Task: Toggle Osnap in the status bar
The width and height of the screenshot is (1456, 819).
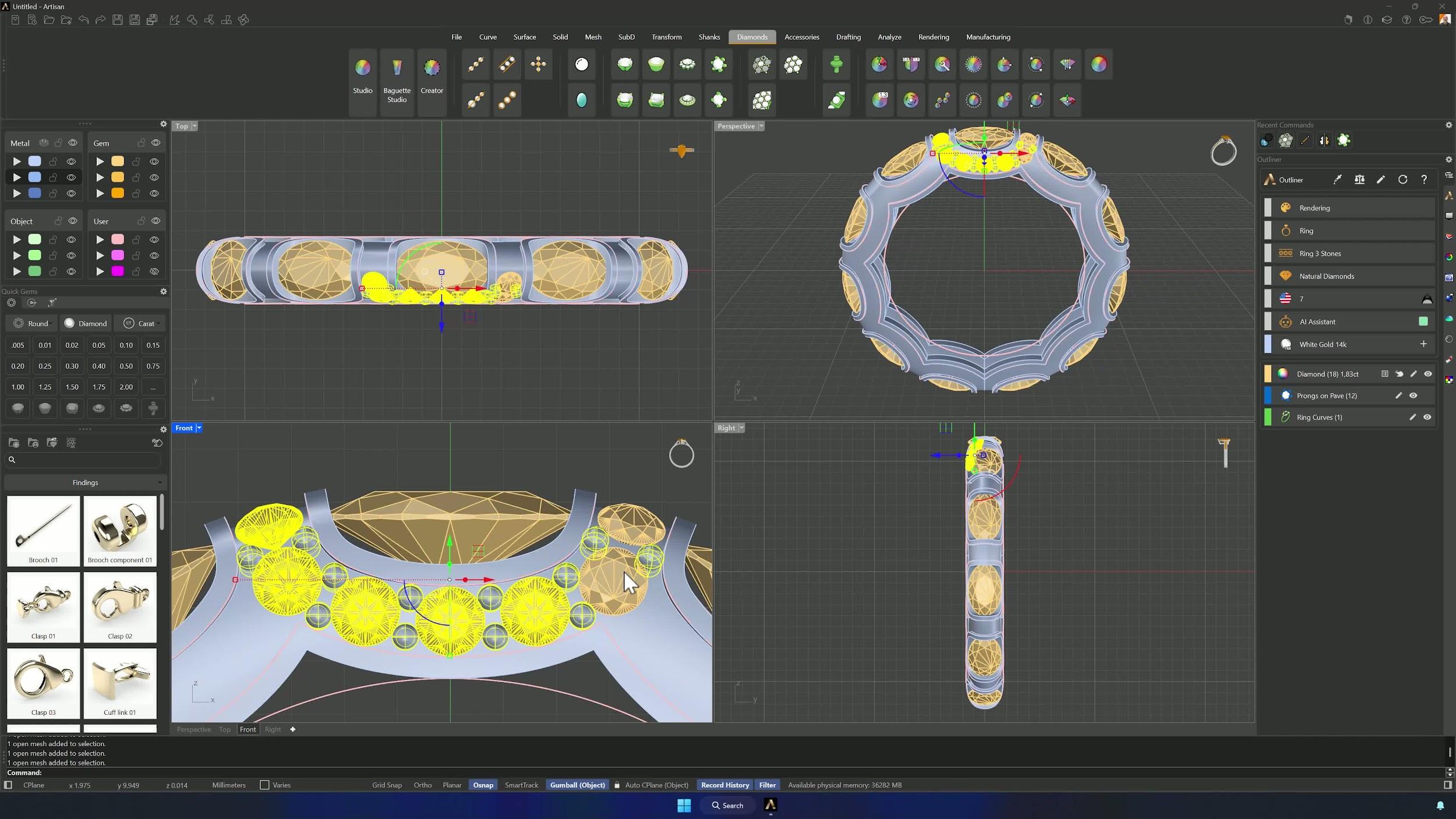Action: [483, 785]
